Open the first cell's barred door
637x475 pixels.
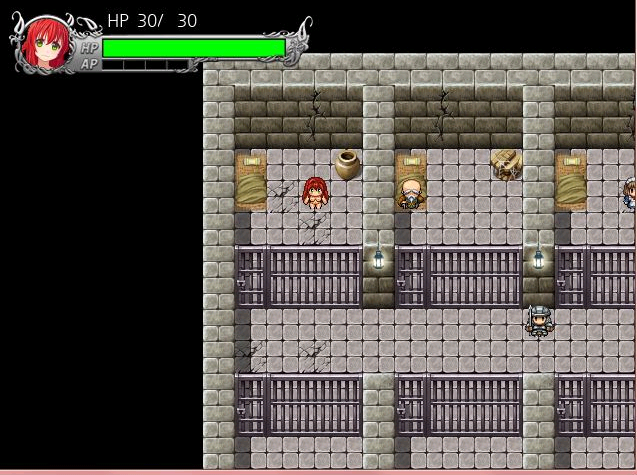tap(251, 276)
